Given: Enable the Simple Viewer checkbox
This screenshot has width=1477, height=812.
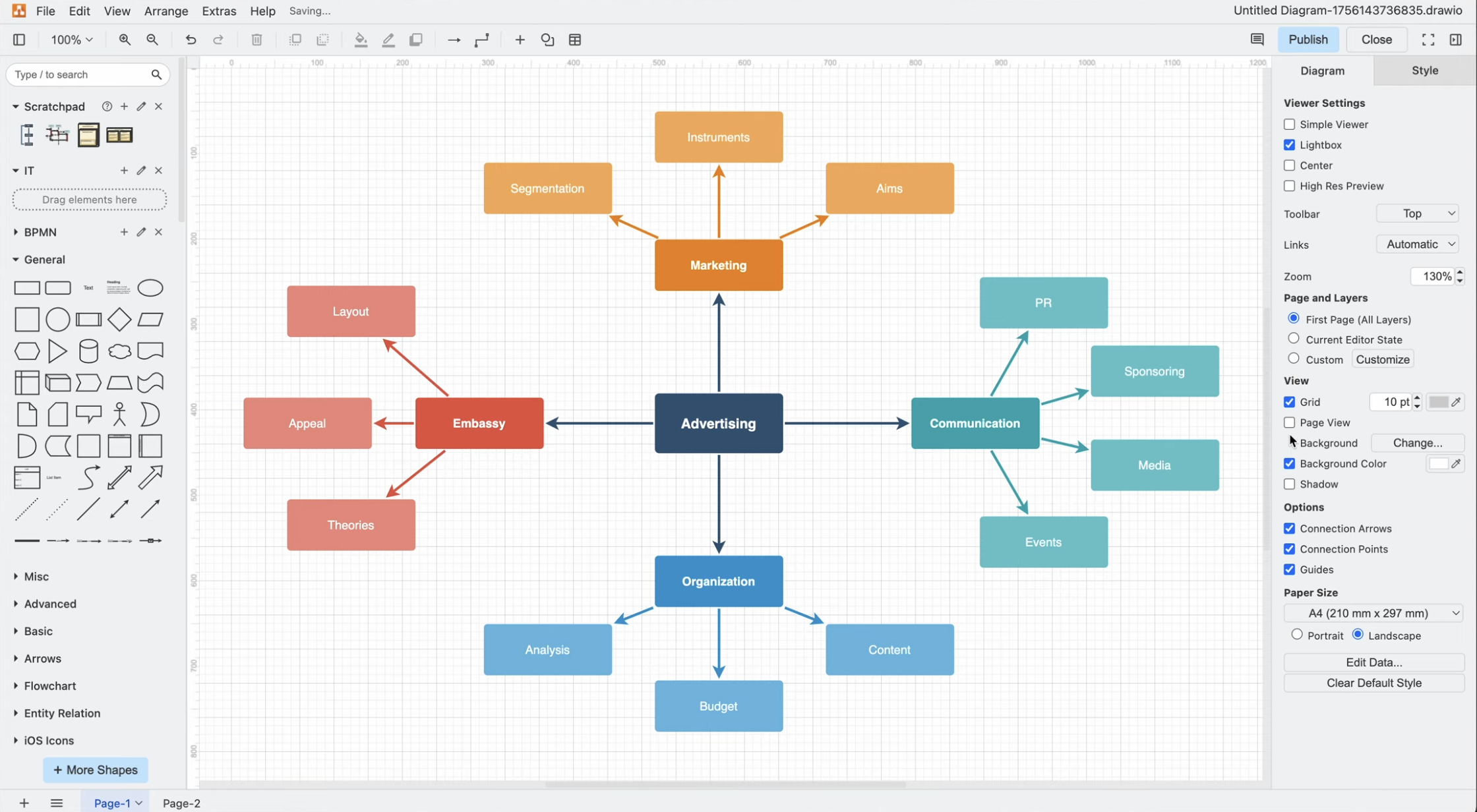Looking at the screenshot, I should click(x=1290, y=124).
